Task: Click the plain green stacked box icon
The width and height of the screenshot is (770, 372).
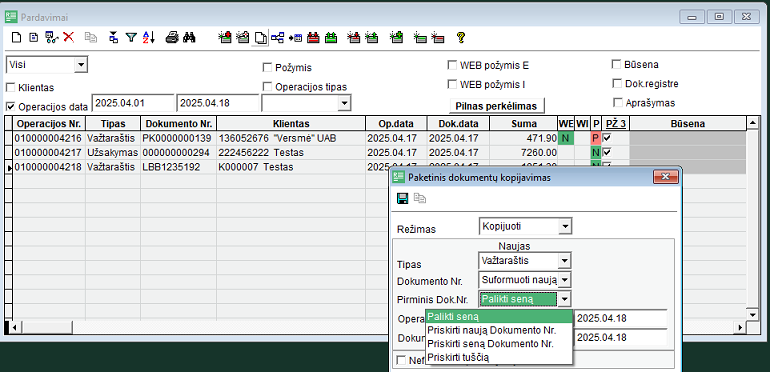Action: click(331, 38)
